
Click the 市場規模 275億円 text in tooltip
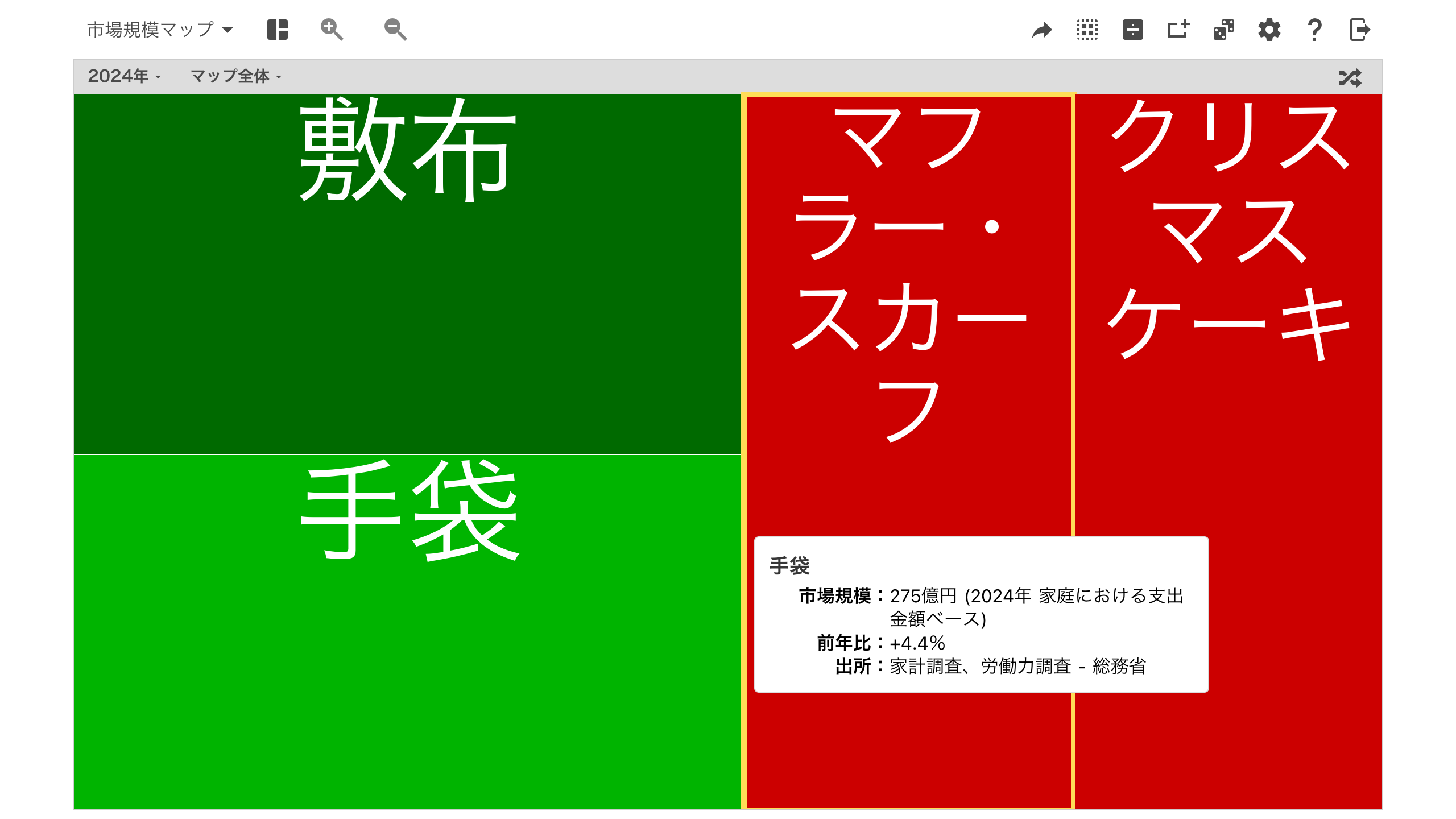[x=1036, y=607]
